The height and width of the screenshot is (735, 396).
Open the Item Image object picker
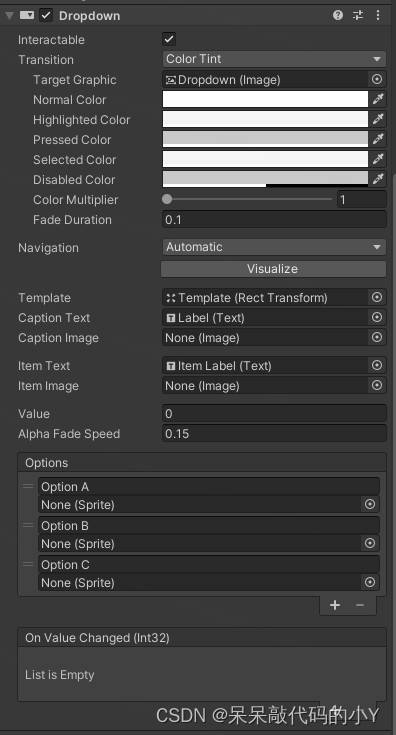(x=377, y=385)
